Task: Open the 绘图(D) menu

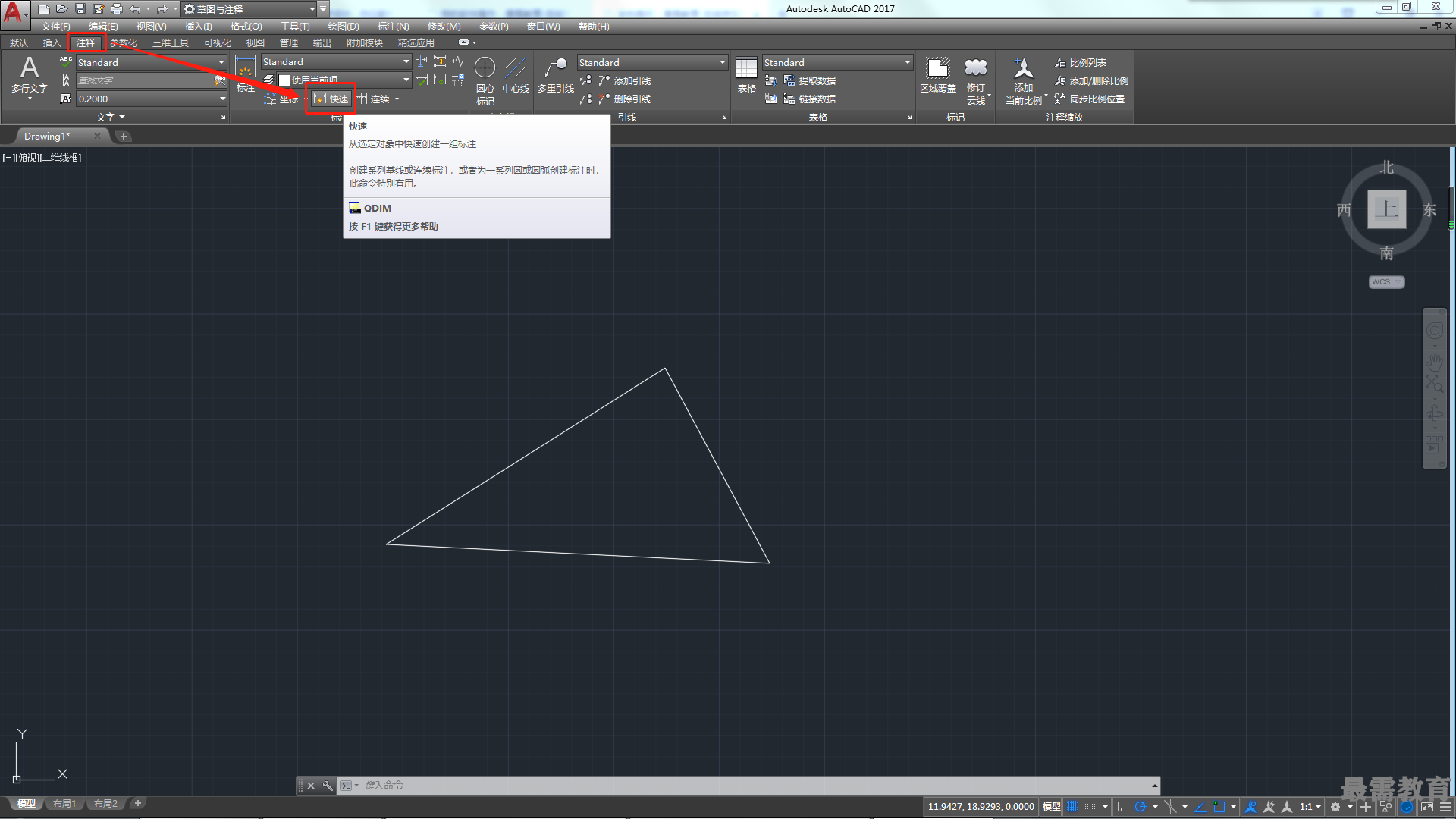Action: click(343, 27)
